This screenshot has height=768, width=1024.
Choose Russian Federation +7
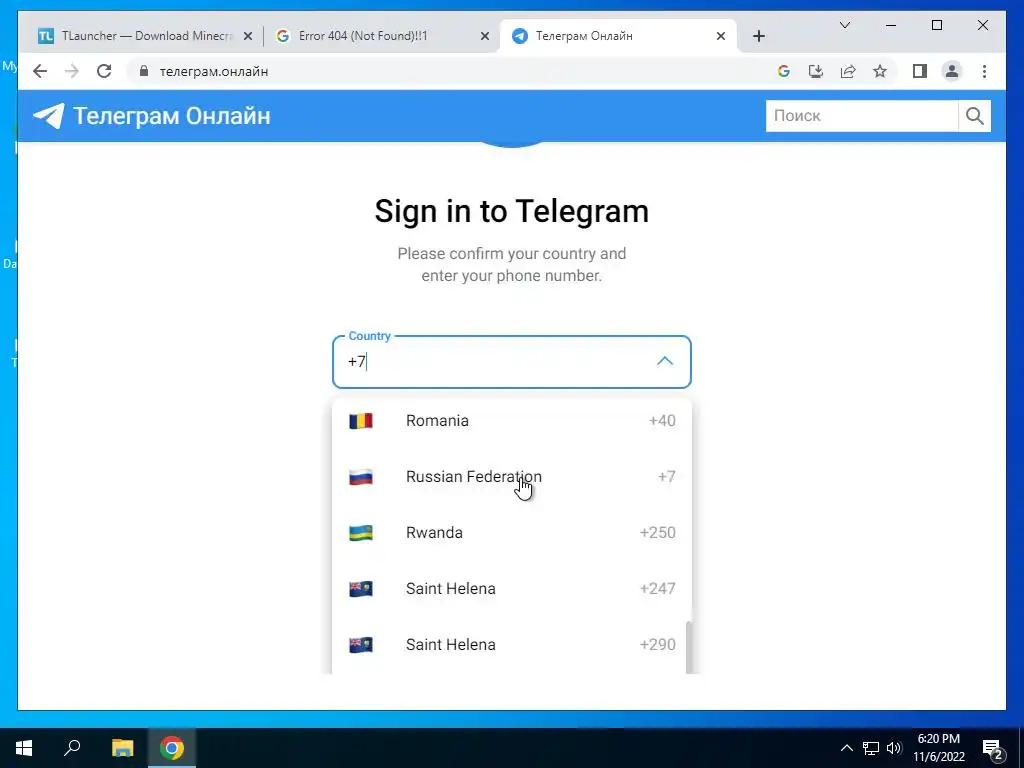511,477
